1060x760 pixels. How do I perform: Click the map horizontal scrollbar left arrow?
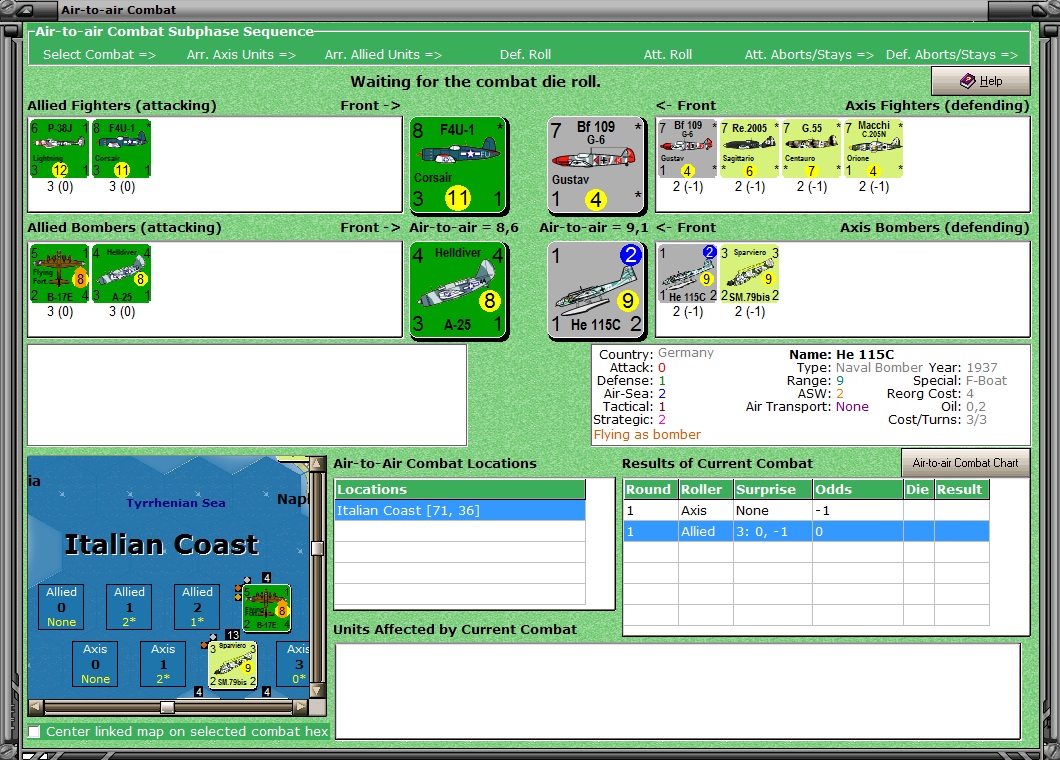37,707
